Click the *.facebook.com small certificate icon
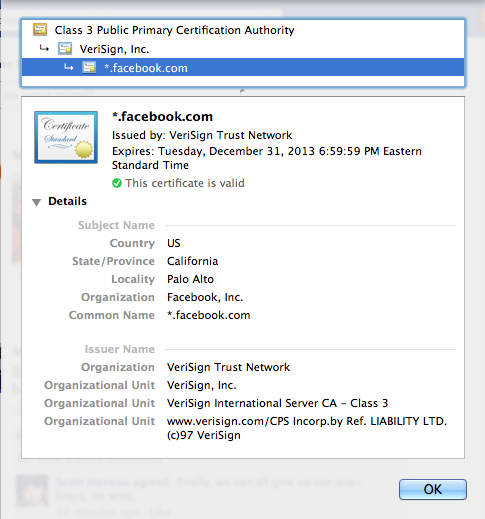 tap(89, 68)
